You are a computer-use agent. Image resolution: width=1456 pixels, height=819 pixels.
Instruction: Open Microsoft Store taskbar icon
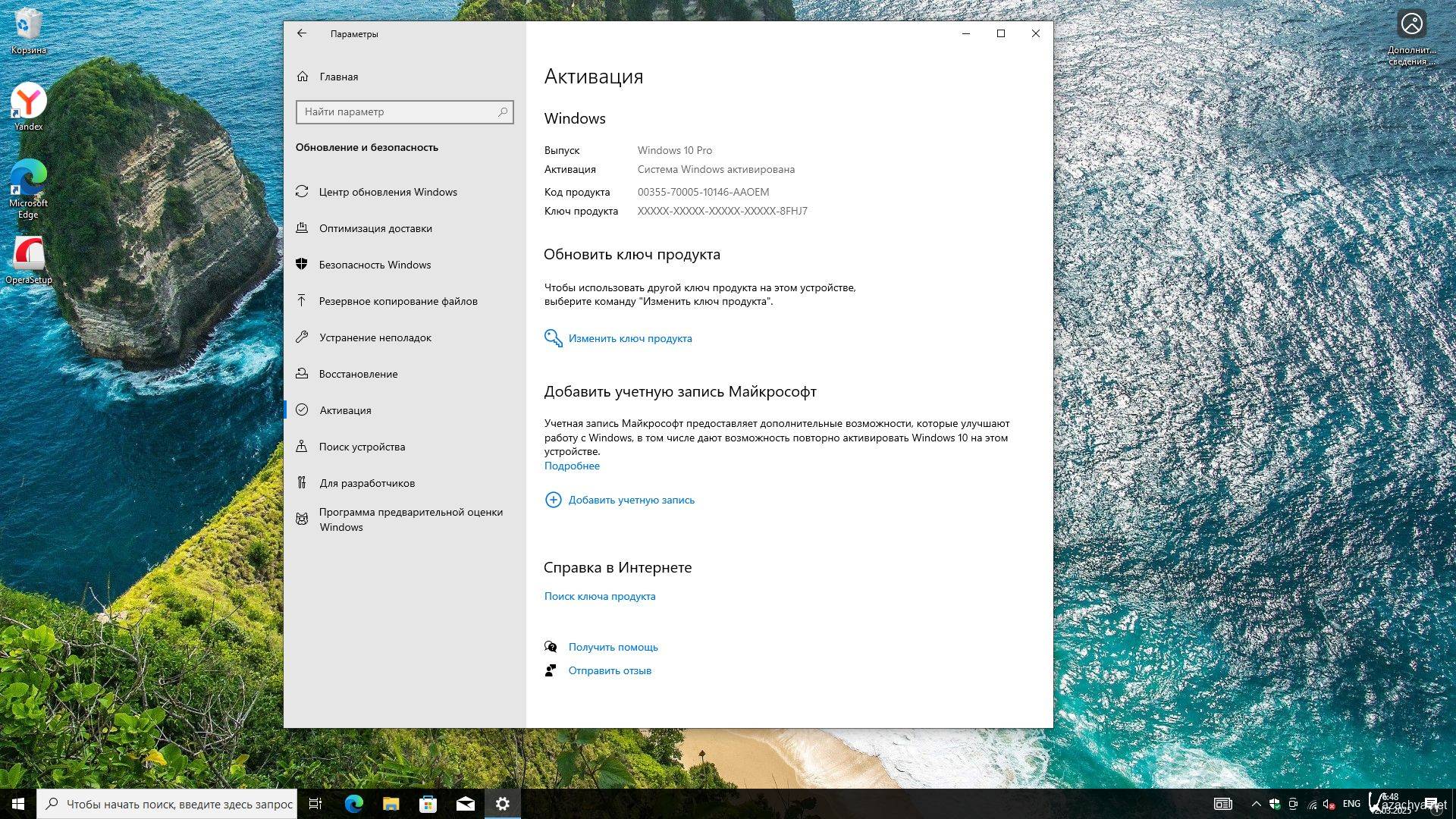tap(428, 804)
